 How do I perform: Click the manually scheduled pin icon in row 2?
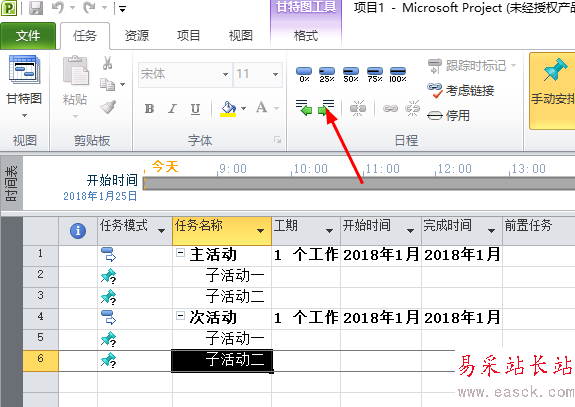pos(109,276)
